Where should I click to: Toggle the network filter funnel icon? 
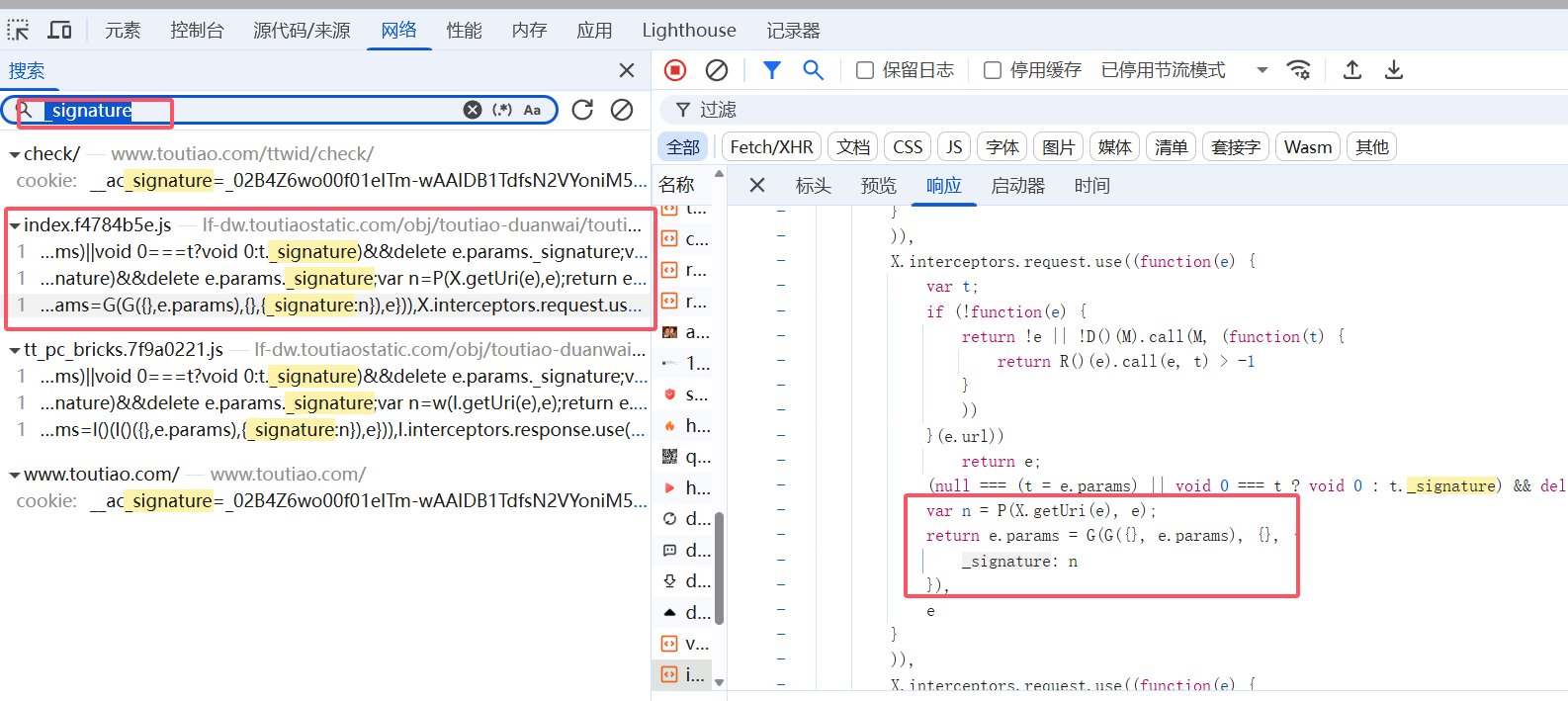pos(772,70)
